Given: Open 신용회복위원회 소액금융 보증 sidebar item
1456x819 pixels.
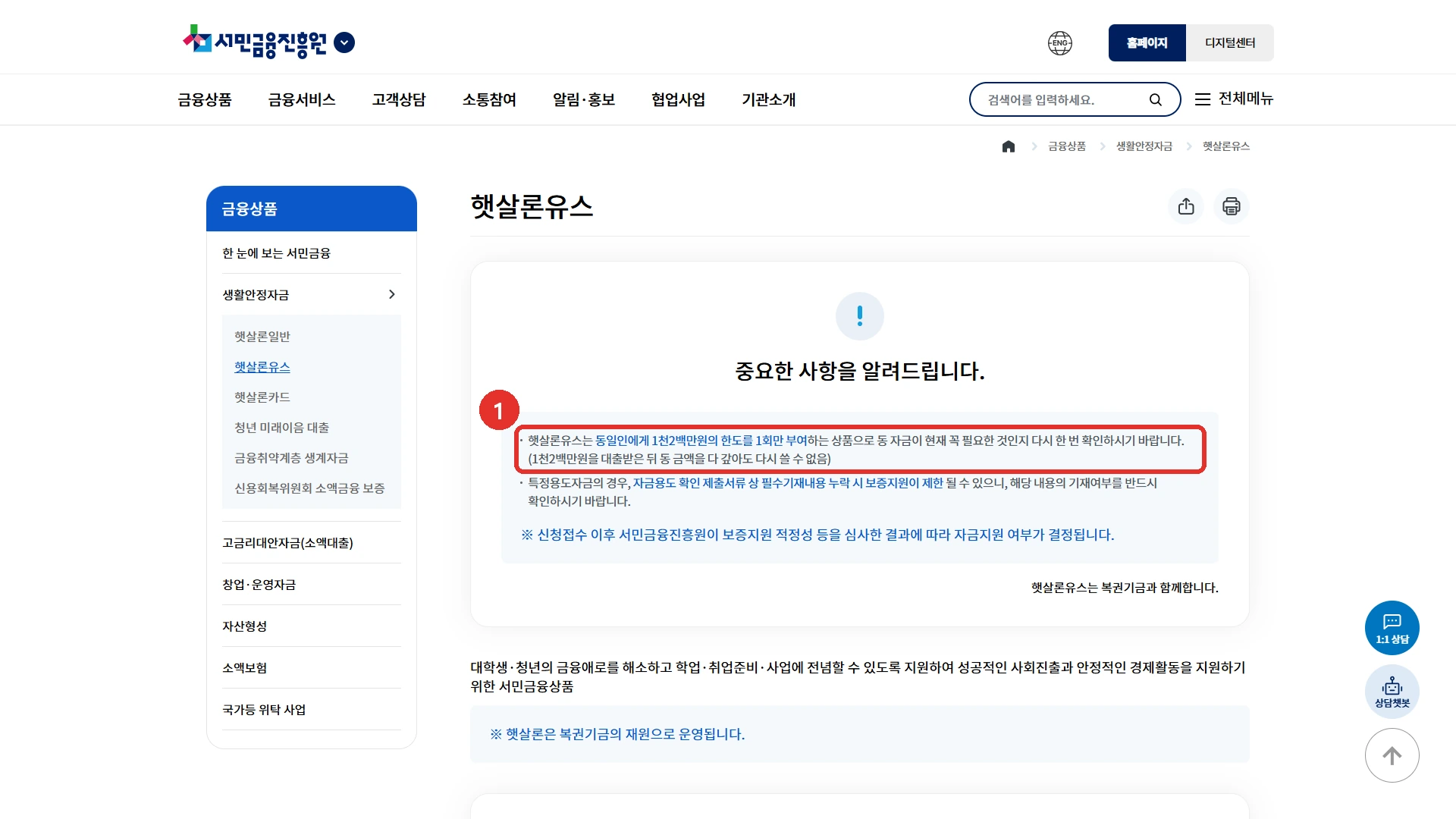Looking at the screenshot, I should [x=309, y=488].
